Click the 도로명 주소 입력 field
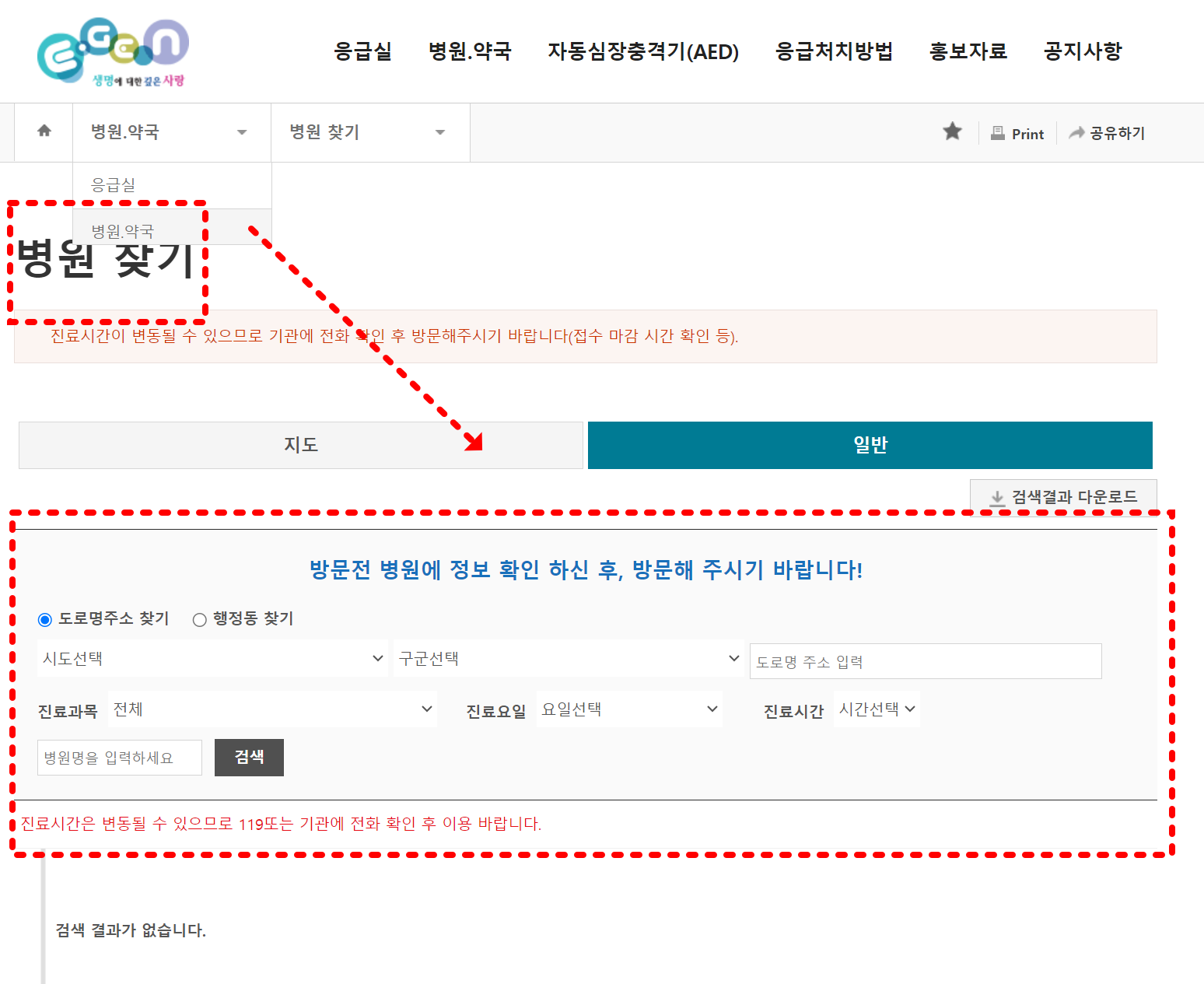The width and height of the screenshot is (1204, 984). (926, 661)
